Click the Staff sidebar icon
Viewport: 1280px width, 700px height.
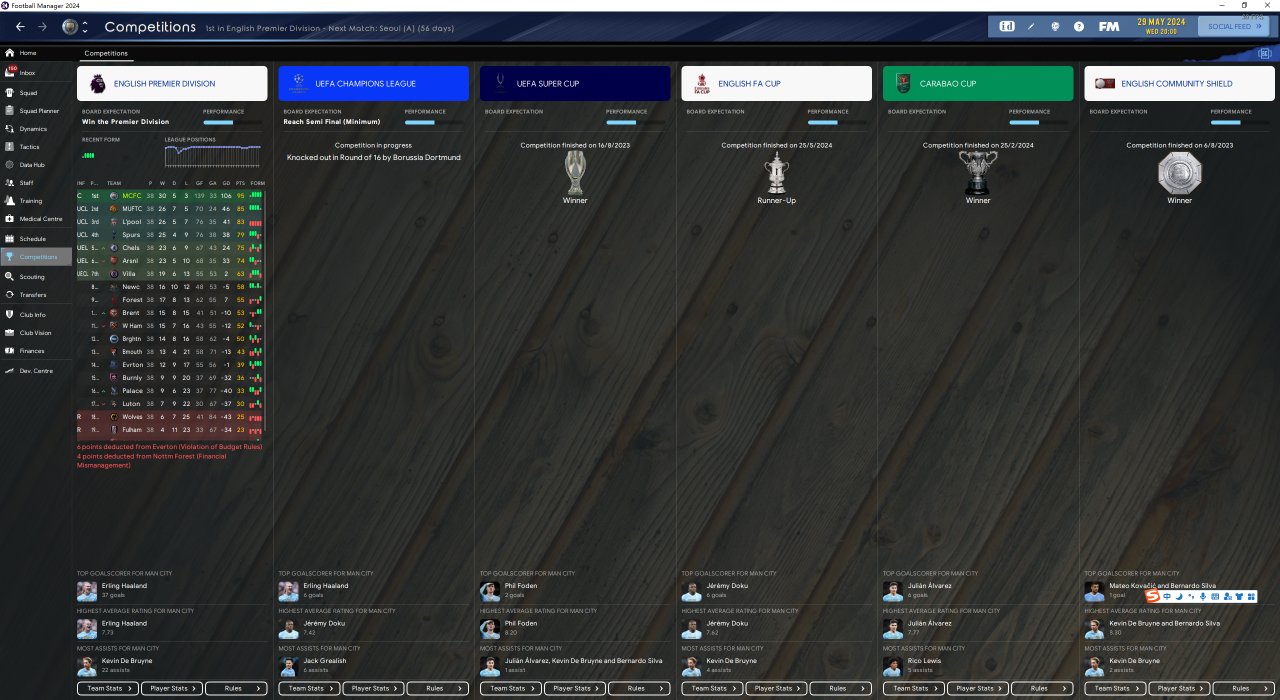pos(10,183)
